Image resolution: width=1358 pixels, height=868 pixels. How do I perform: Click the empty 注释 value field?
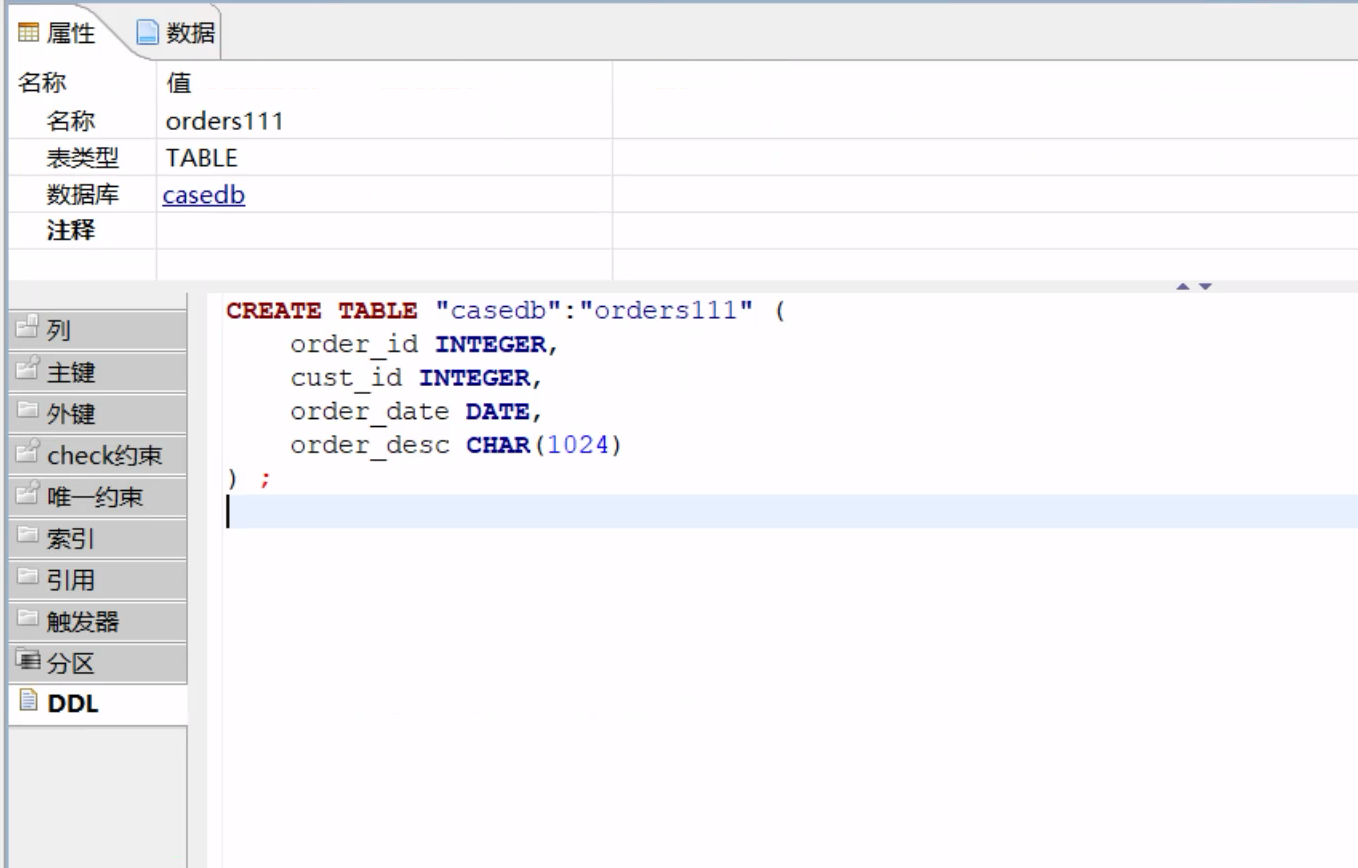point(385,232)
